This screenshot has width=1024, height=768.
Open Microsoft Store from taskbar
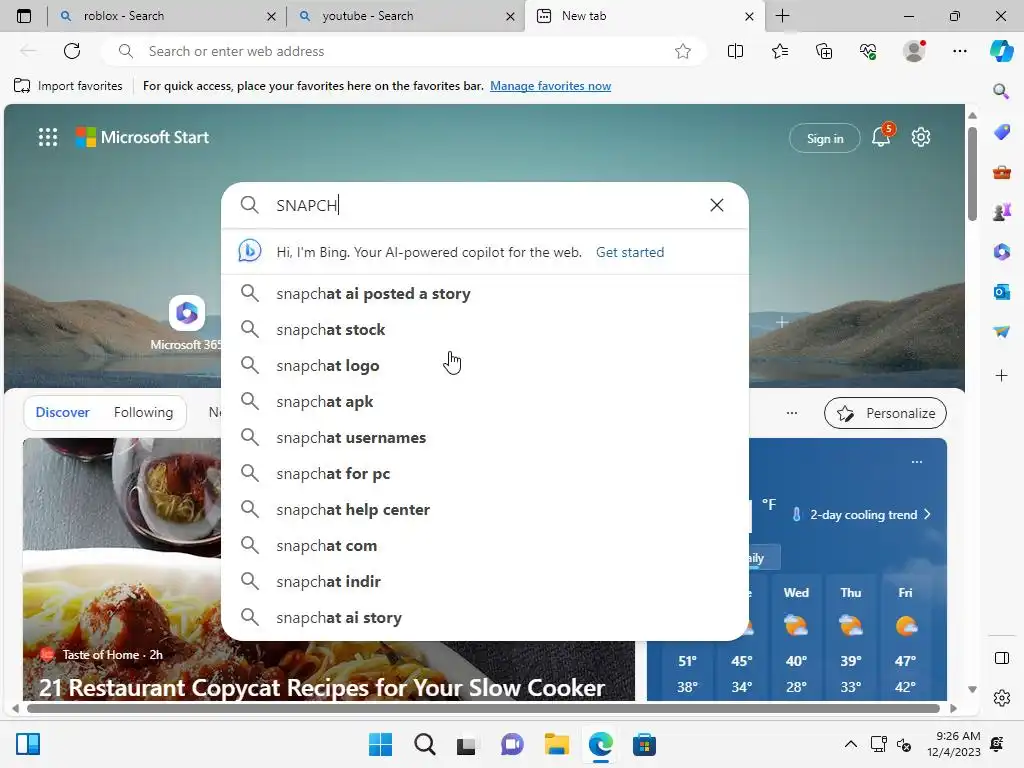[644, 744]
